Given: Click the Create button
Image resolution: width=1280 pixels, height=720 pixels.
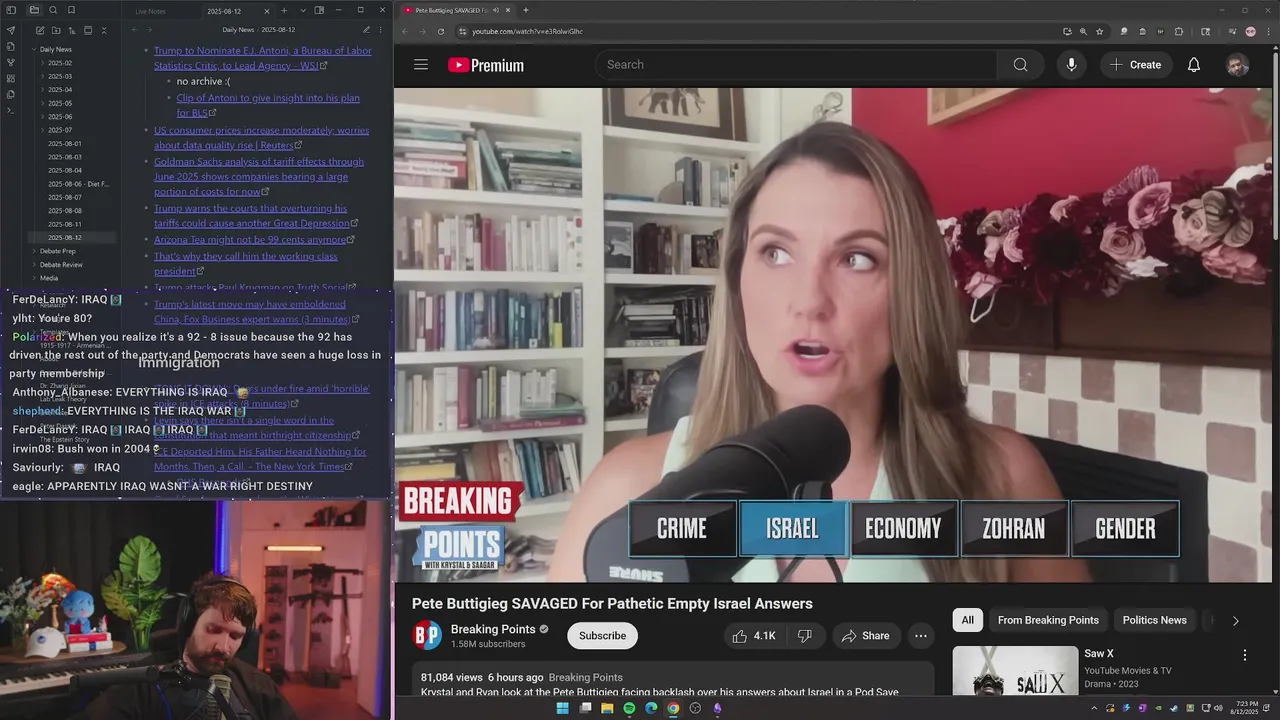Looking at the screenshot, I should 1135,65.
